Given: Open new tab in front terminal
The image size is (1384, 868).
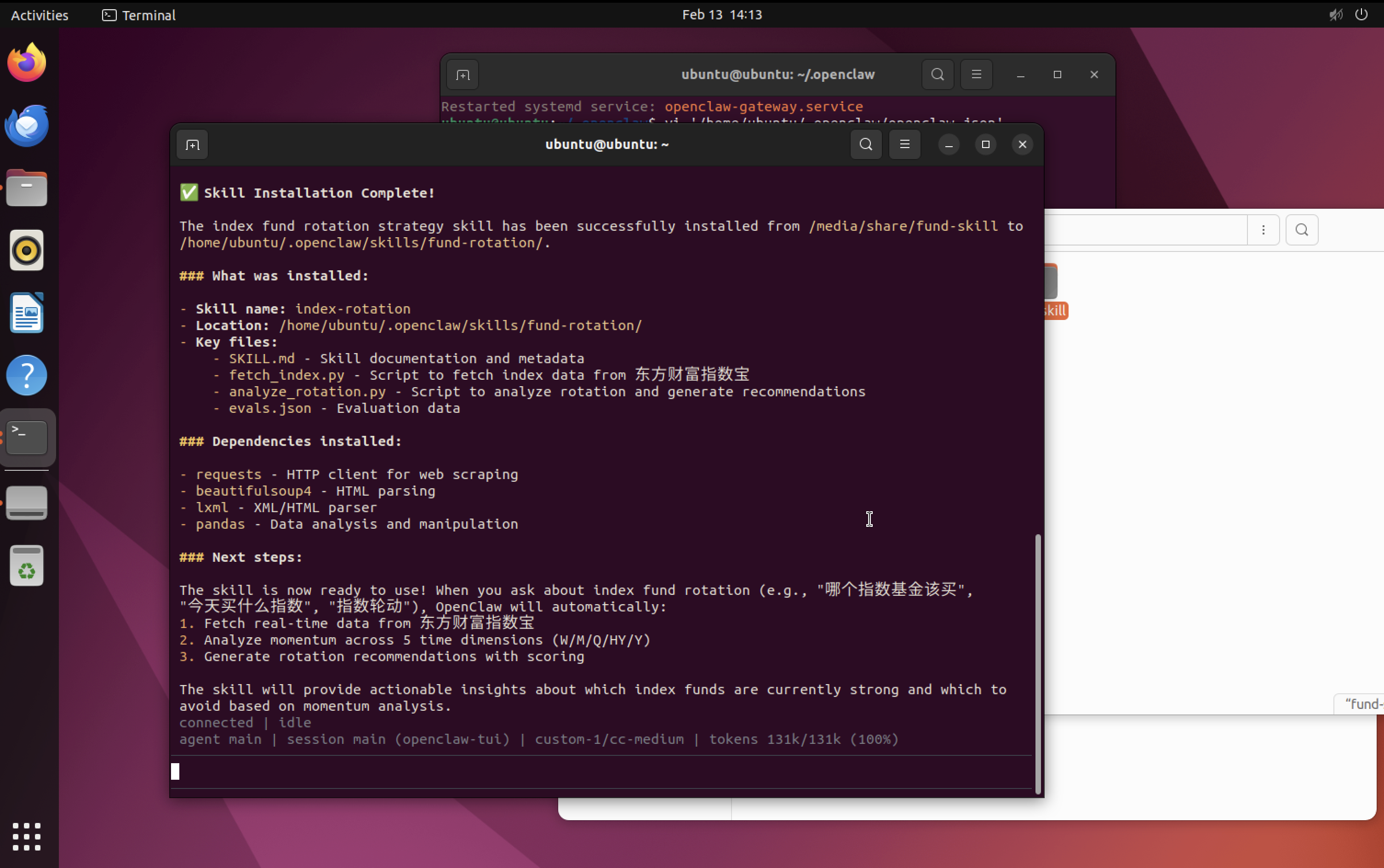Looking at the screenshot, I should pos(192,145).
